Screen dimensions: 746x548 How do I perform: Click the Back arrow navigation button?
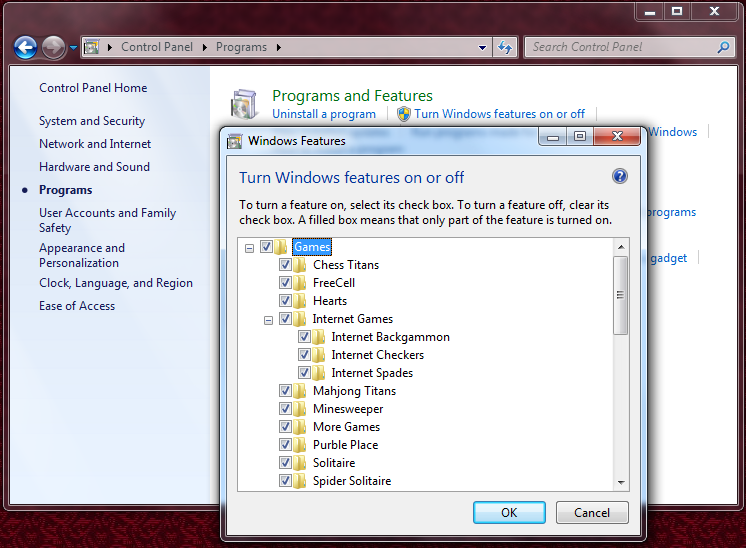tap(25, 48)
